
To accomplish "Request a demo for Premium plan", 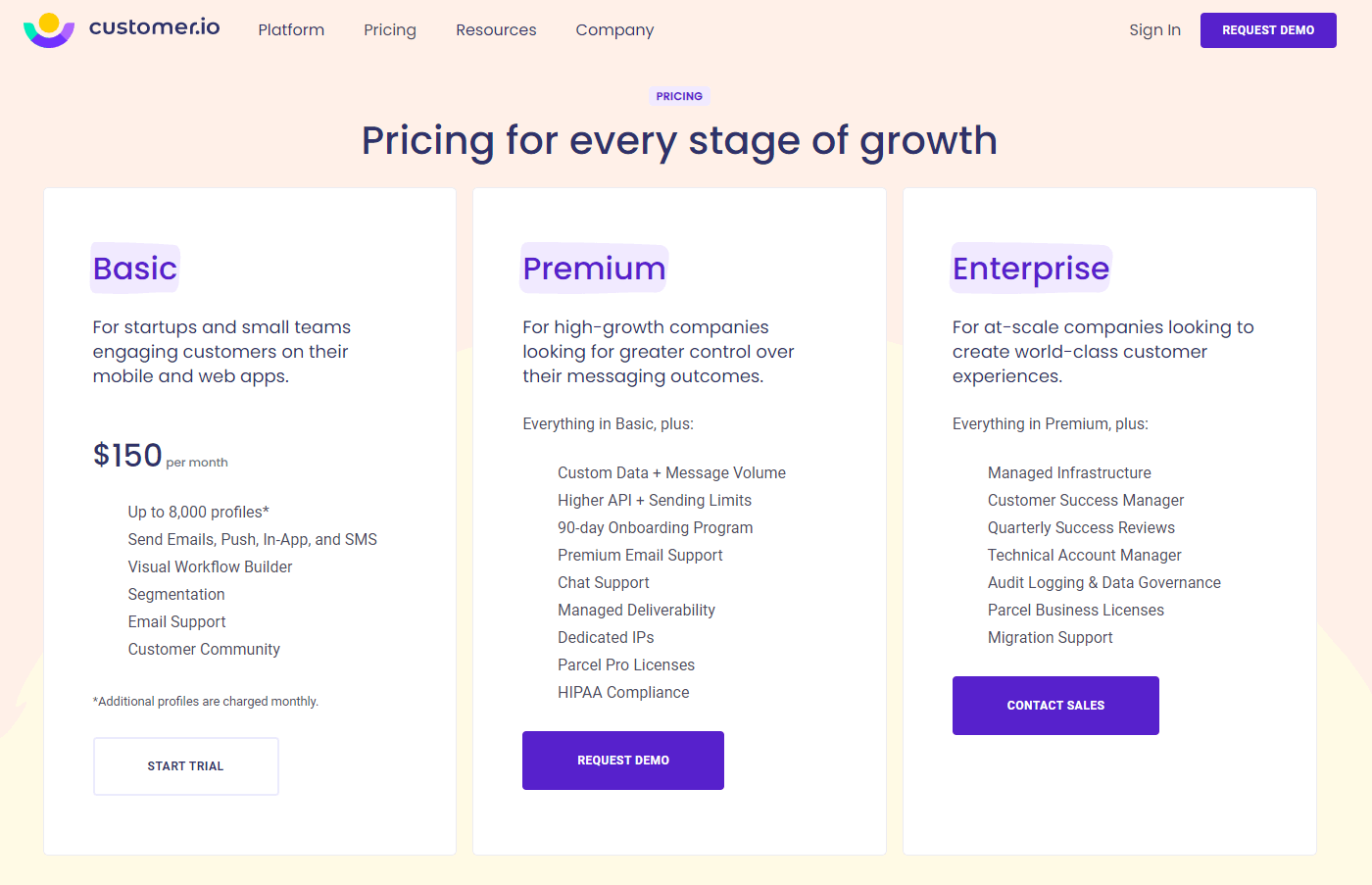I will (623, 761).
